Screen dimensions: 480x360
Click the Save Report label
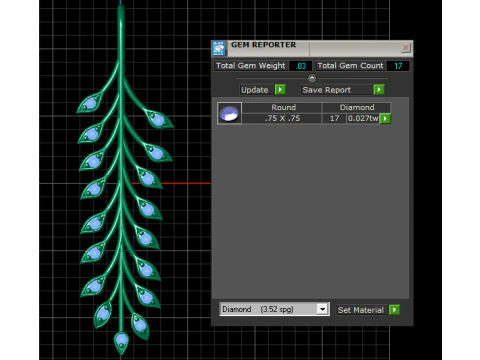(x=327, y=90)
